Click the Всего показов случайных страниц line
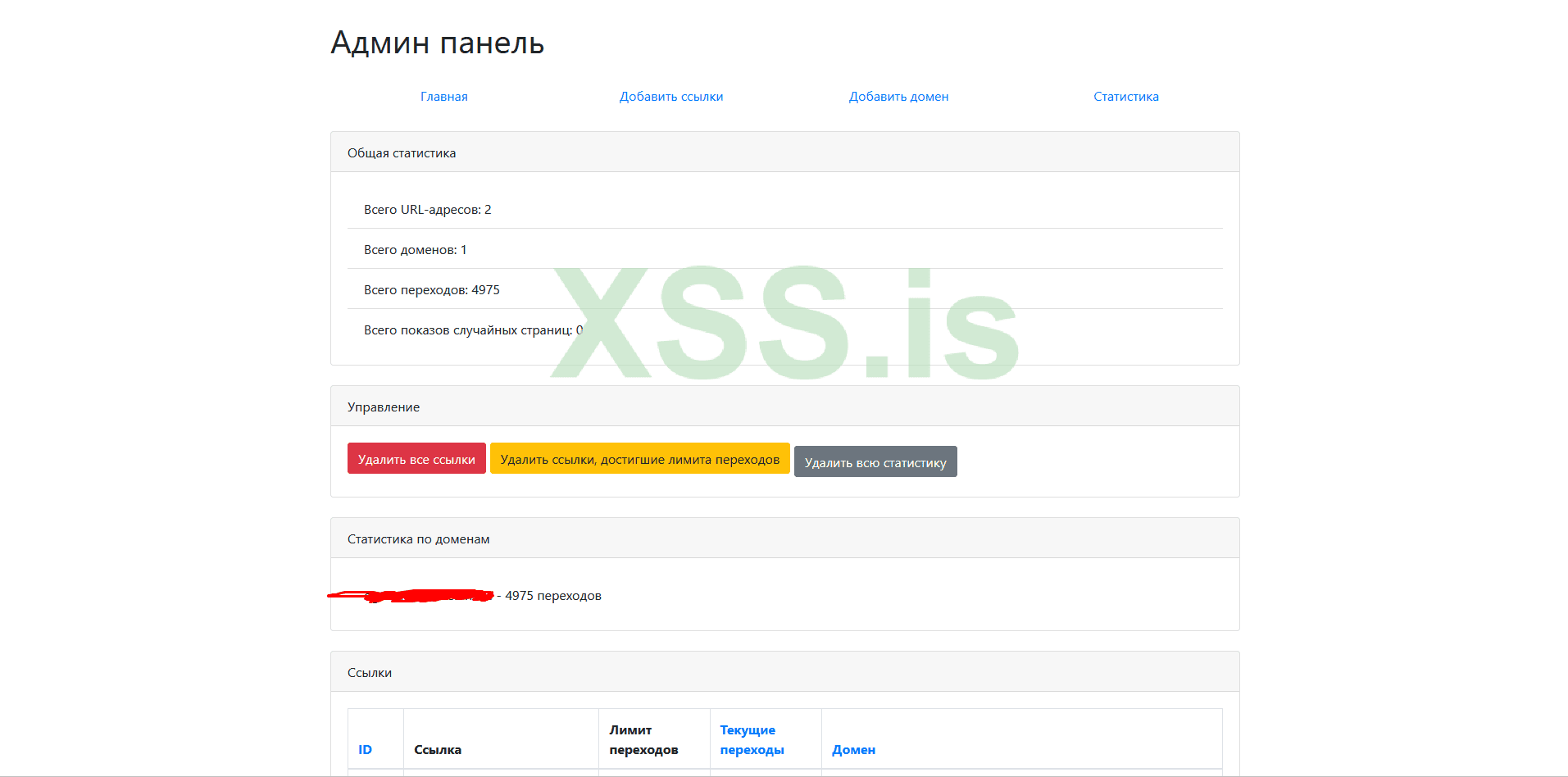The height and width of the screenshot is (777, 1568). pyautogui.click(x=785, y=329)
